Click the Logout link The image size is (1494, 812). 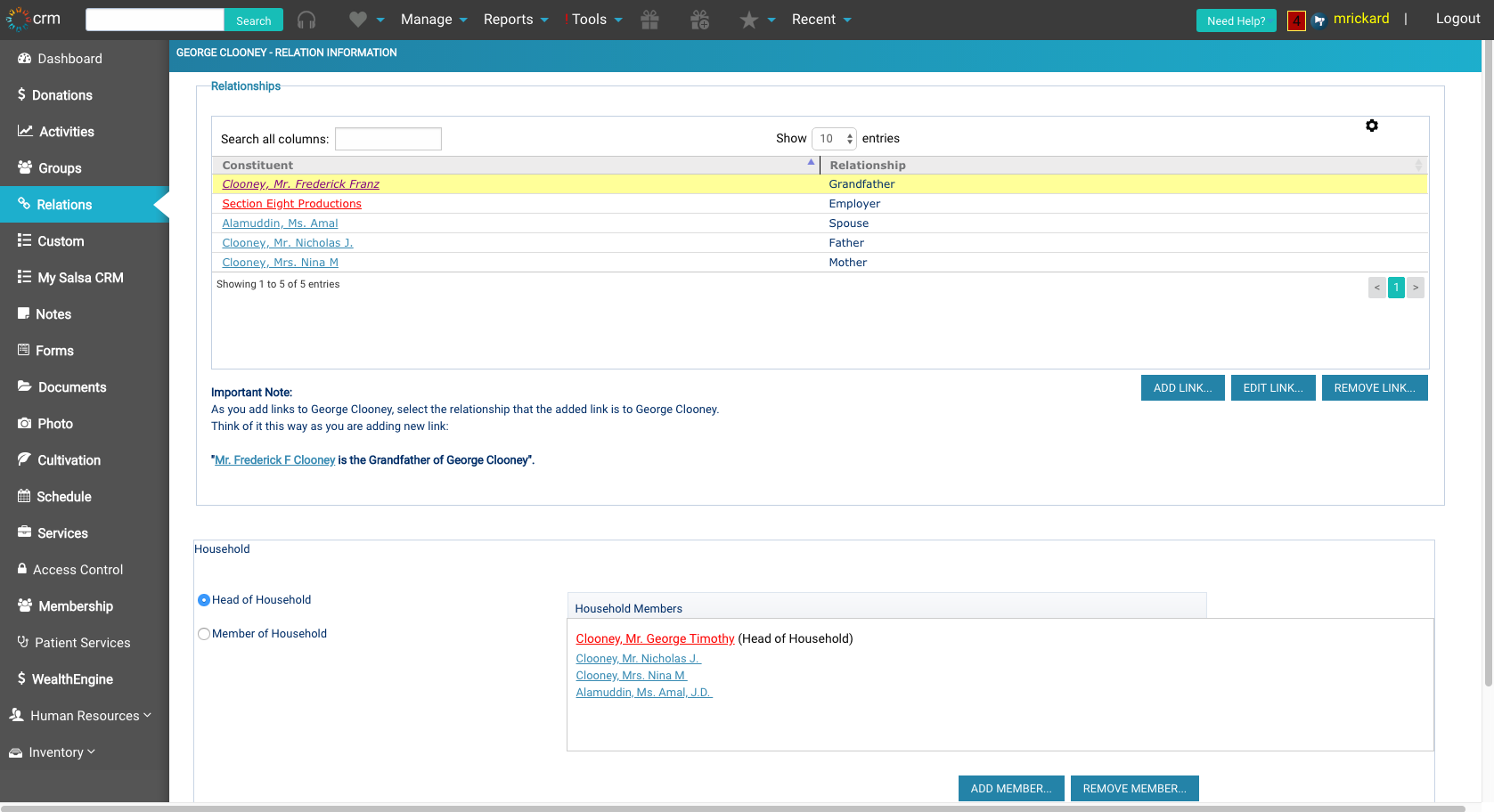pos(1457,19)
